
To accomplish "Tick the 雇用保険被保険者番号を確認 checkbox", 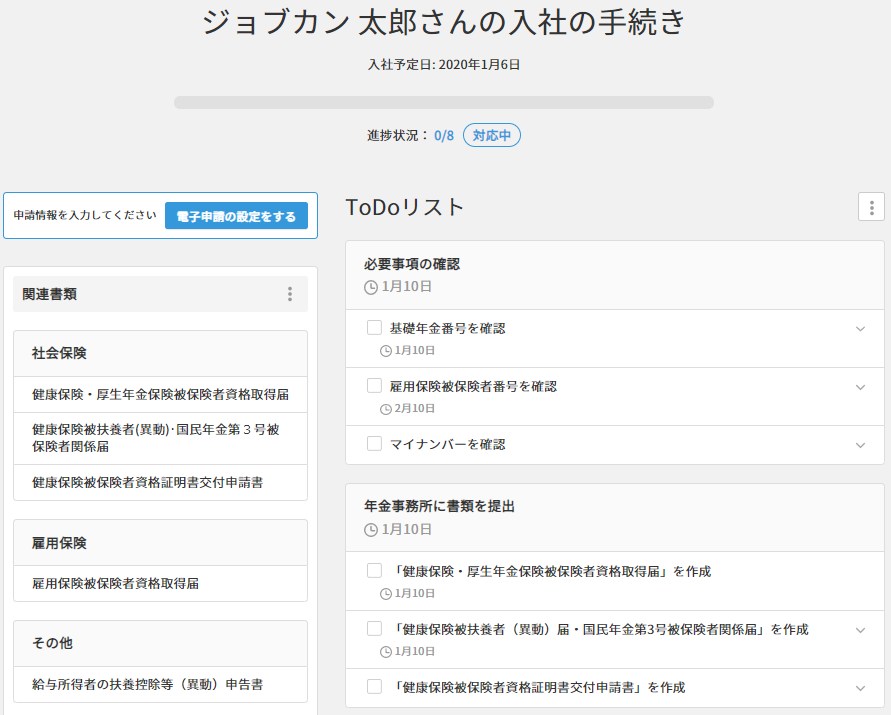I will 374,386.
